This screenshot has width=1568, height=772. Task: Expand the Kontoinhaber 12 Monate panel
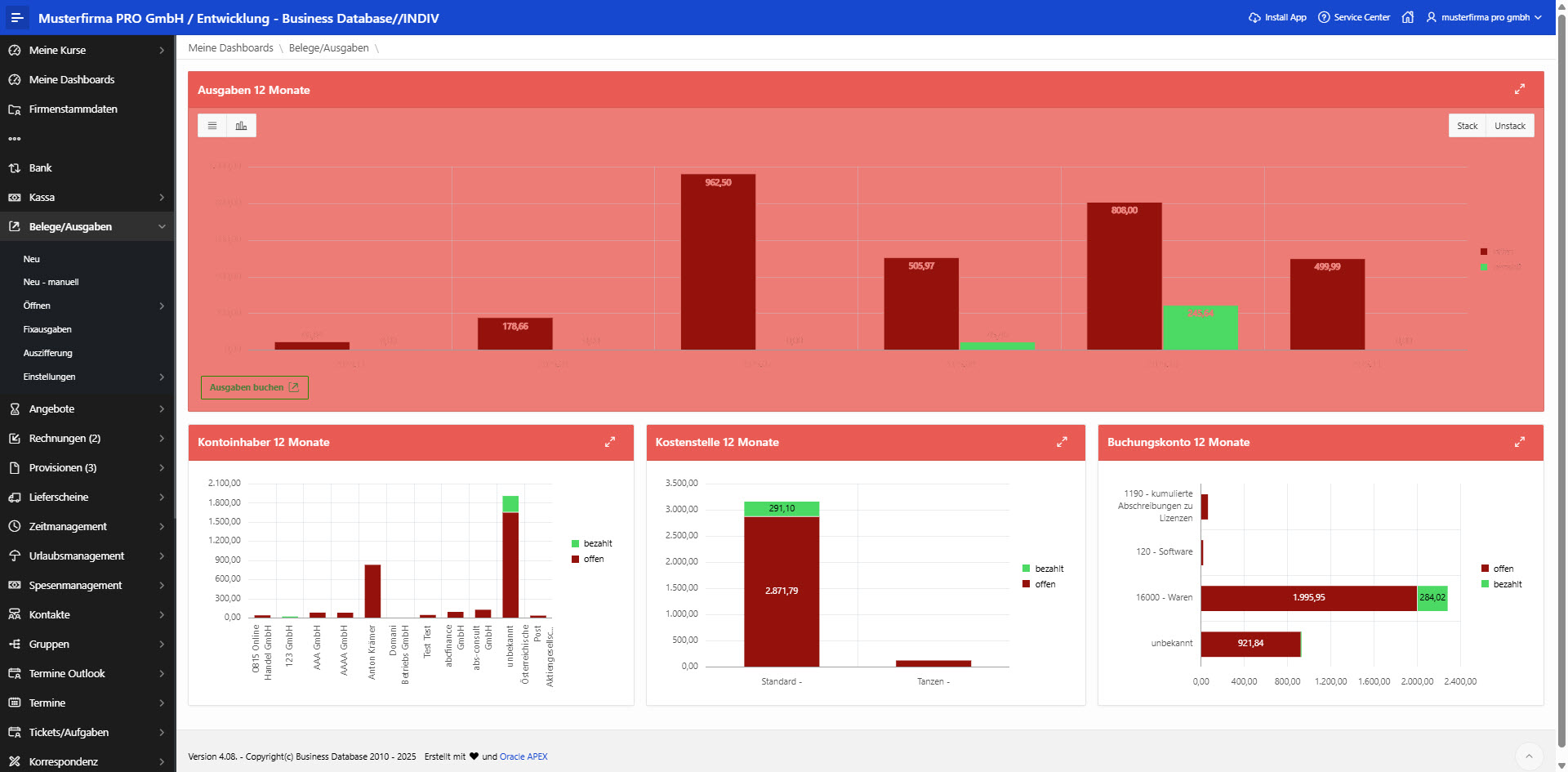(x=609, y=442)
